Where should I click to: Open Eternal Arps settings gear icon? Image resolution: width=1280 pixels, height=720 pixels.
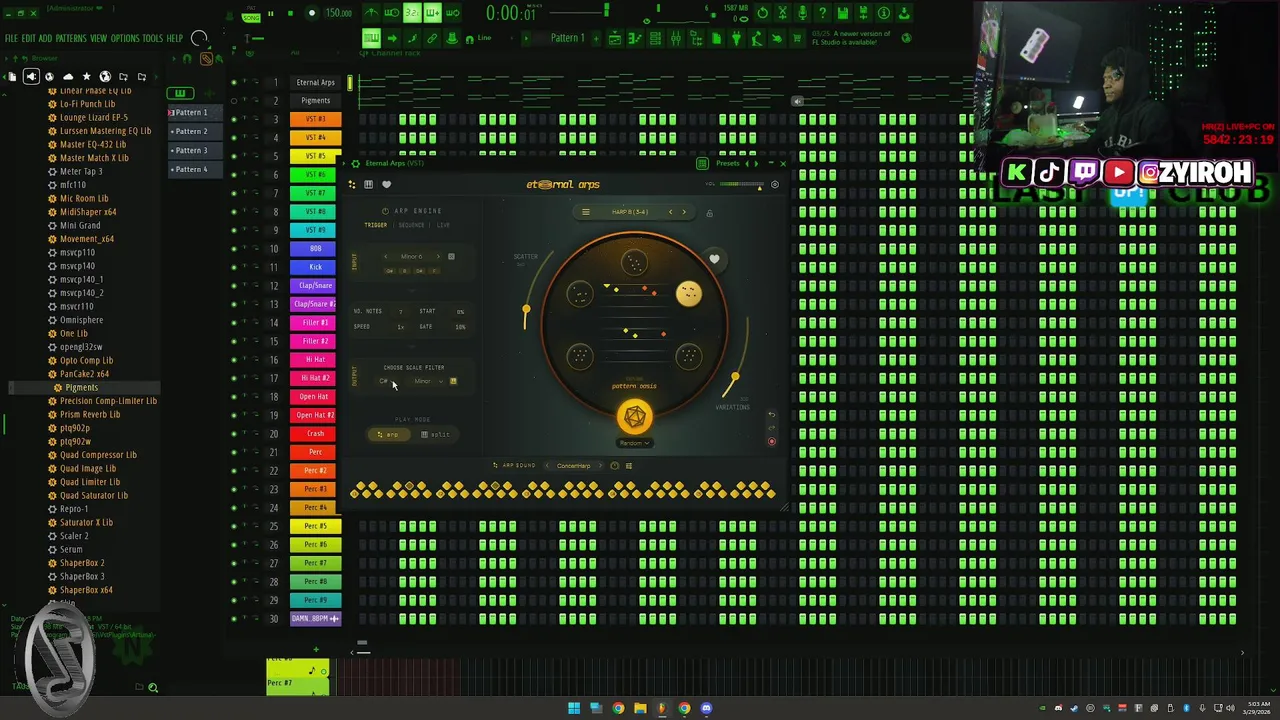click(x=774, y=184)
